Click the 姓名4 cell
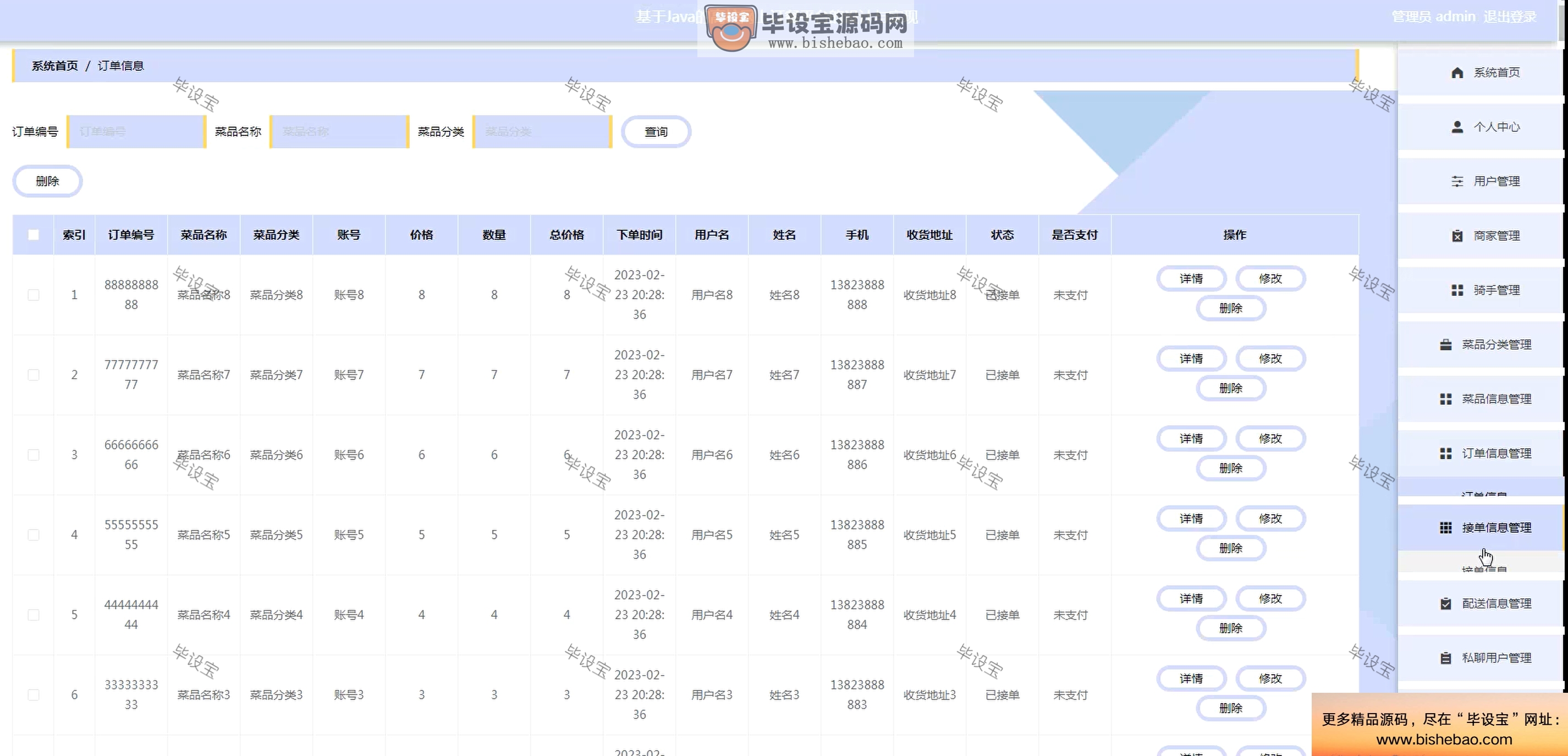The image size is (1568, 756). click(x=784, y=615)
